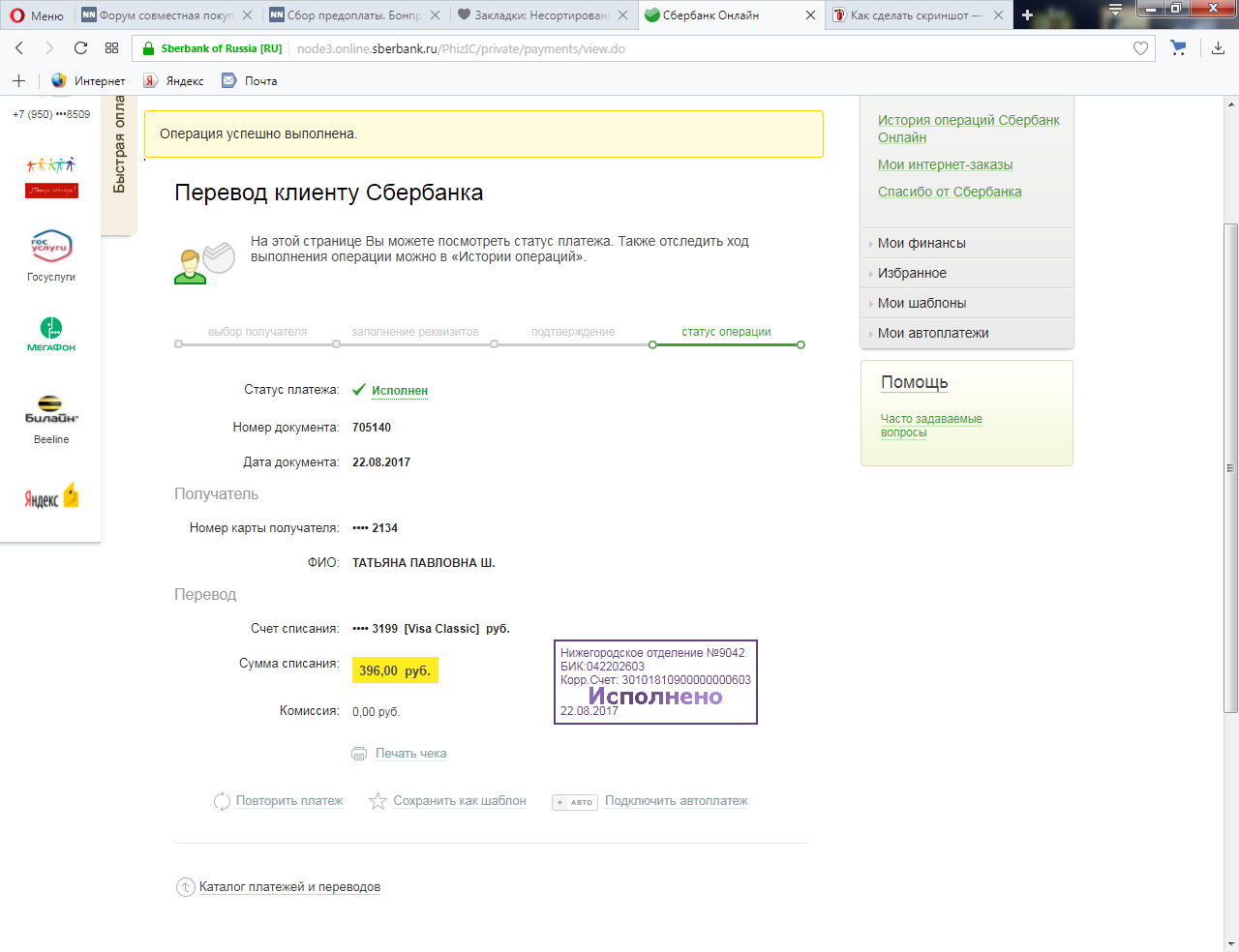1239x952 pixels.
Task: Close the Форум совместная покупка tab
Action: [x=247, y=15]
